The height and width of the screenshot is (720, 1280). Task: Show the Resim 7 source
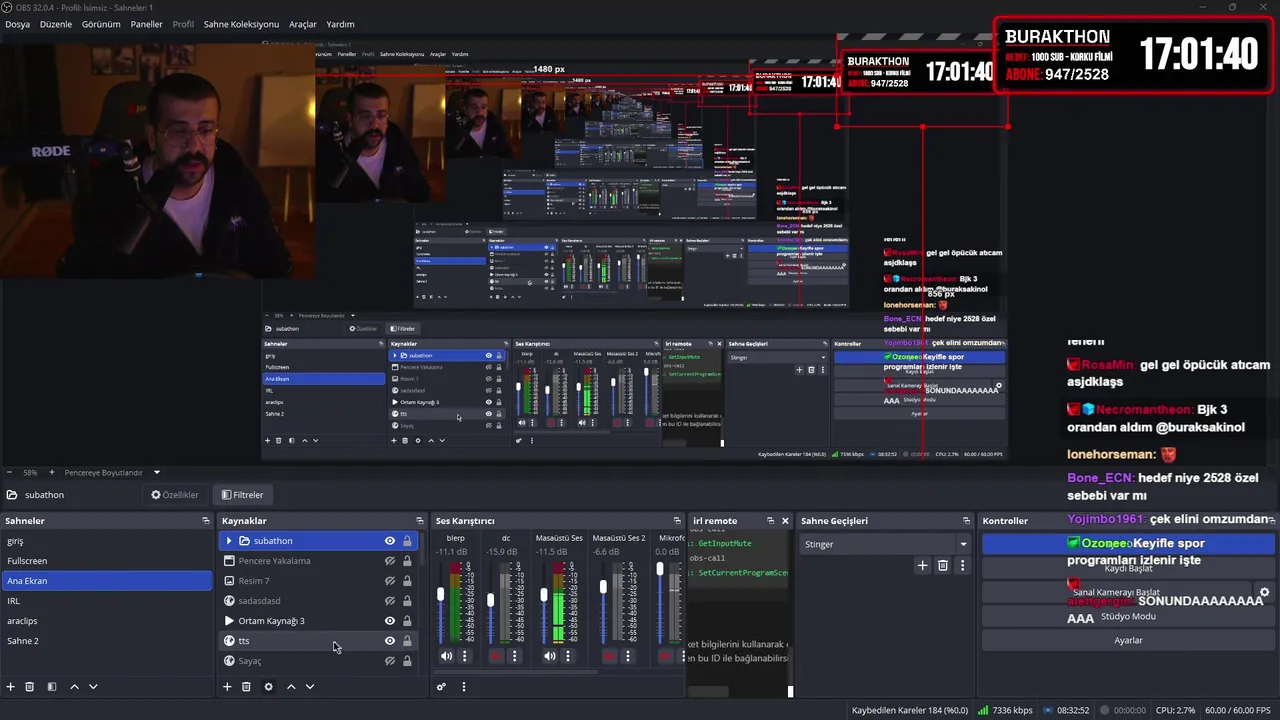[390, 581]
